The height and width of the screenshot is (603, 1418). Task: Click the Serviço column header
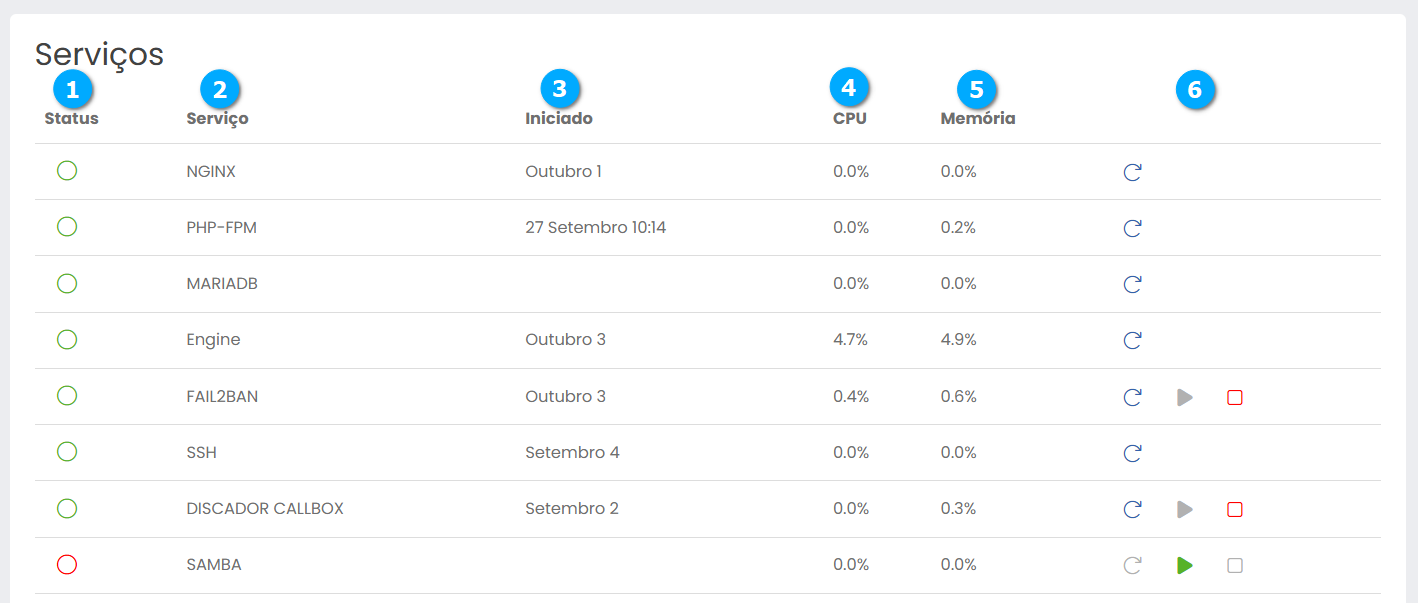point(217,118)
